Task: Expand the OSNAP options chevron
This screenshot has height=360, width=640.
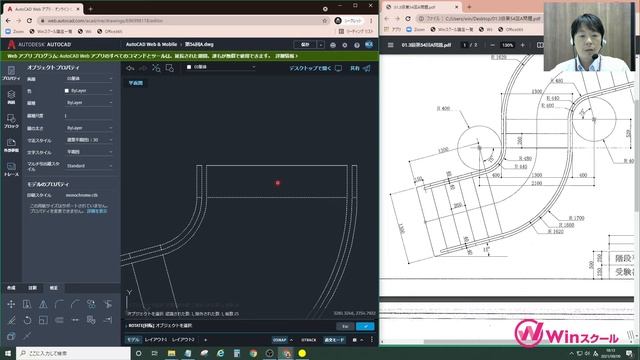Action: click(x=291, y=340)
